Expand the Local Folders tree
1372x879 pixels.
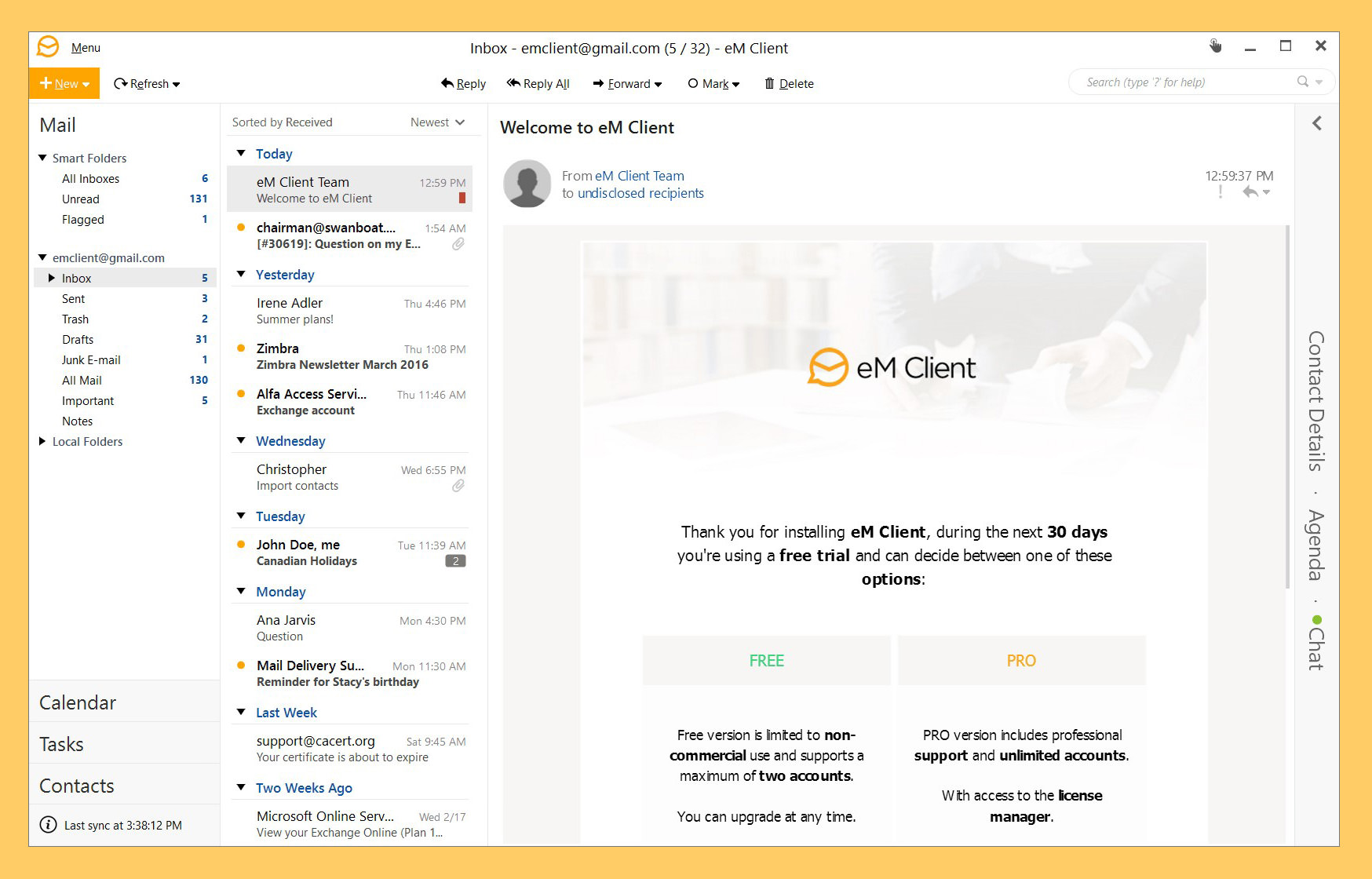coord(42,441)
